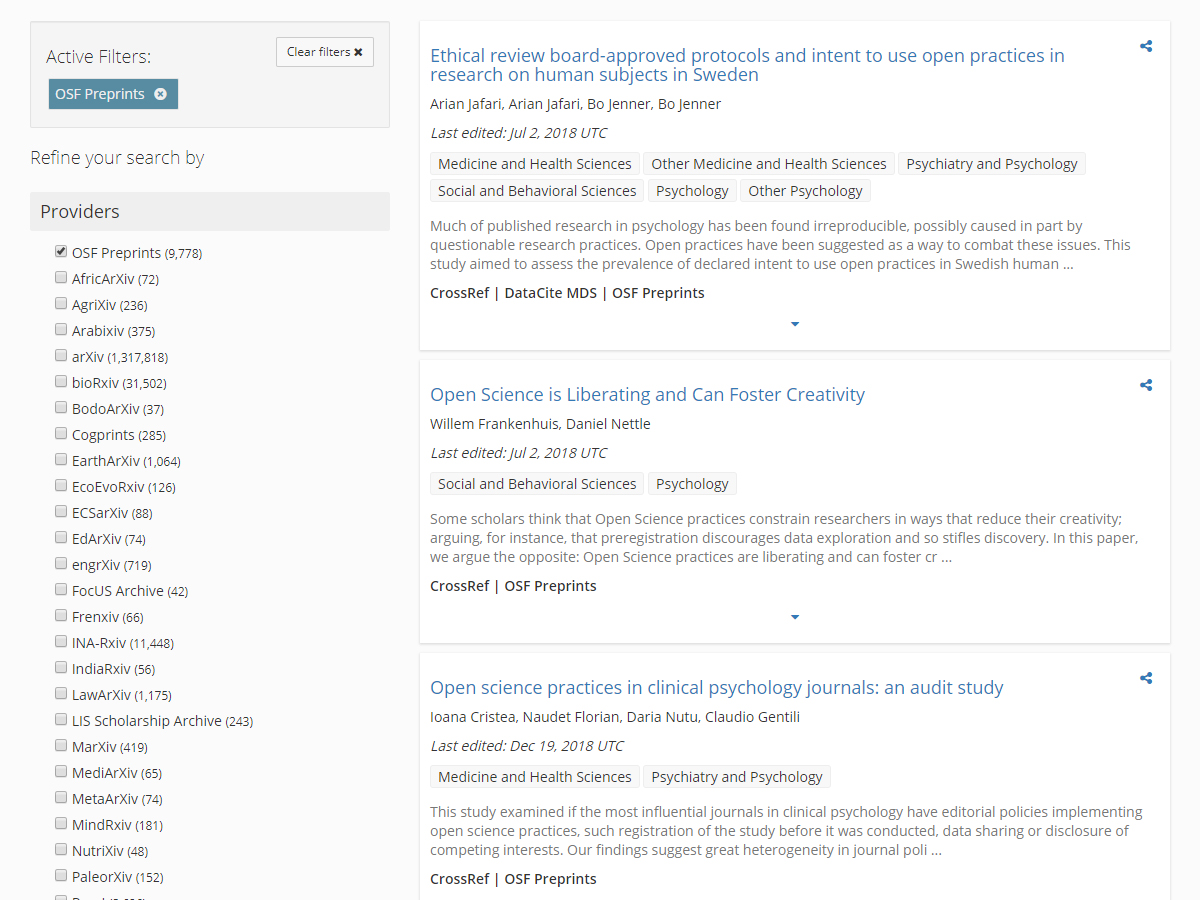The height and width of the screenshot is (900, 1200).
Task: Remove the OSF Preprints active filter
Action: point(161,93)
